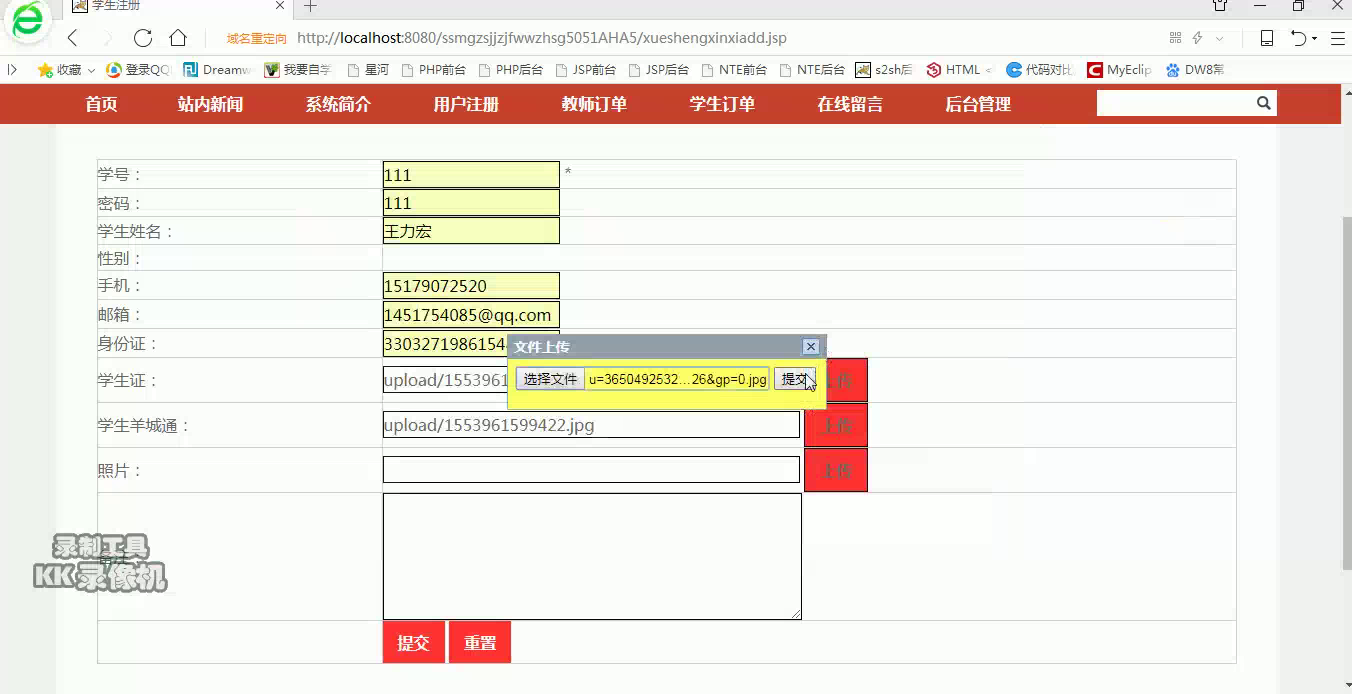Open the 我要自学 bookmark
Screen dimensions: 1352x694
point(297,70)
